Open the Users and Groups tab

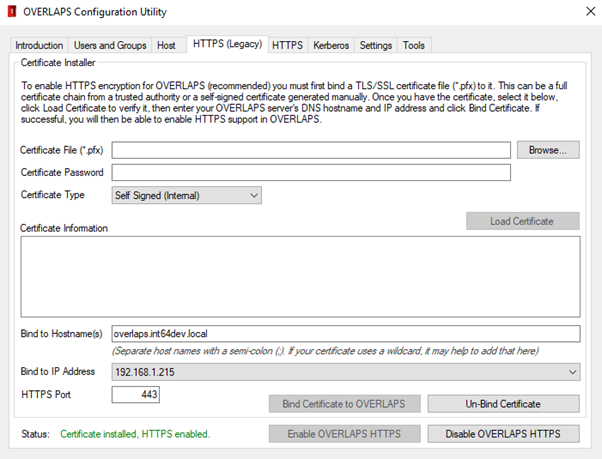(110, 45)
